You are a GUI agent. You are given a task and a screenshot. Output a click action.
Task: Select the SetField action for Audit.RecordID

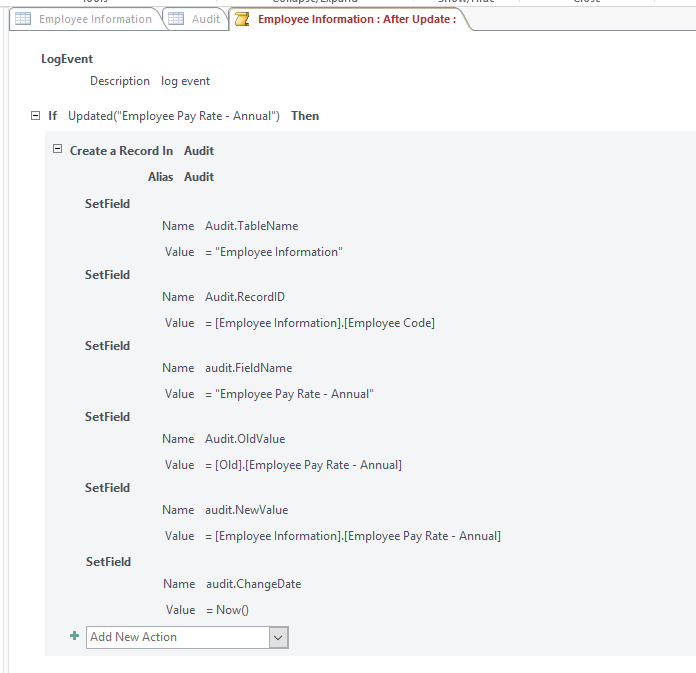[107, 275]
